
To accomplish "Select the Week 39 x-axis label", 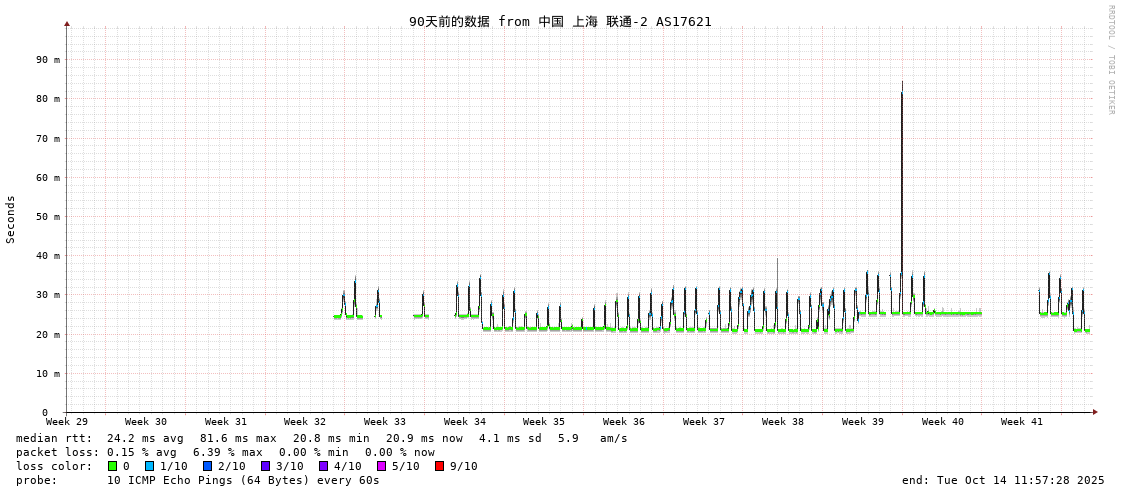I will (x=863, y=422).
